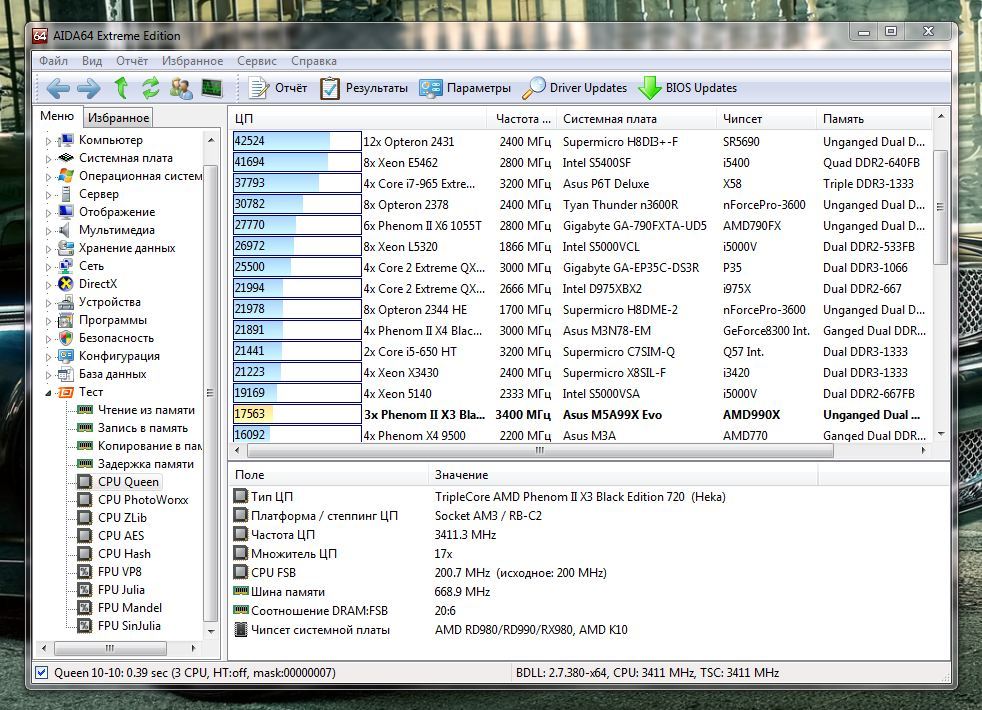This screenshot has width=982, height=710.
Task: Expand the Безопасность tree node
Action: pos(49,339)
